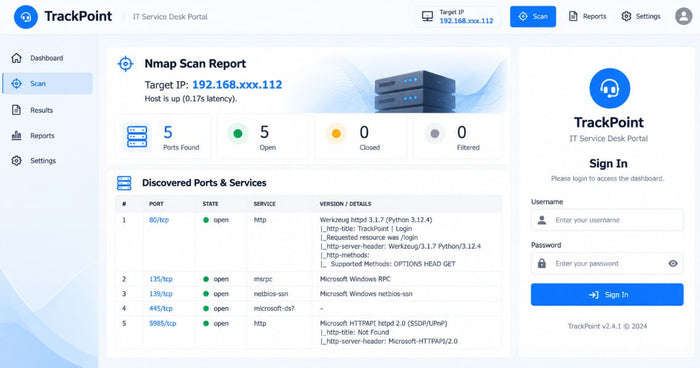The height and width of the screenshot is (368, 700).
Task: Click the gray Filtered status indicator
Action: 434,134
